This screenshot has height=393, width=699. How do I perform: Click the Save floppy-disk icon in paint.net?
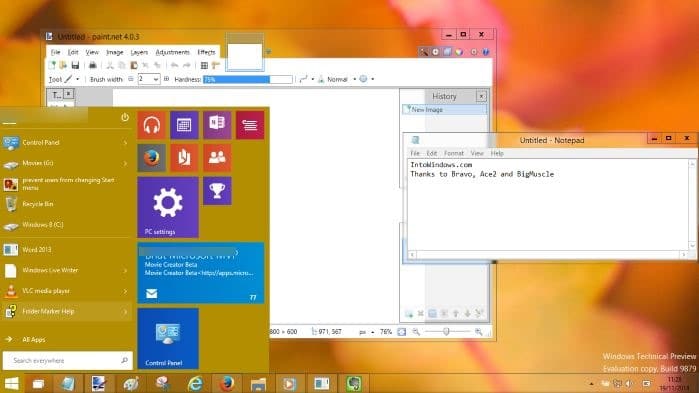click(x=75, y=66)
